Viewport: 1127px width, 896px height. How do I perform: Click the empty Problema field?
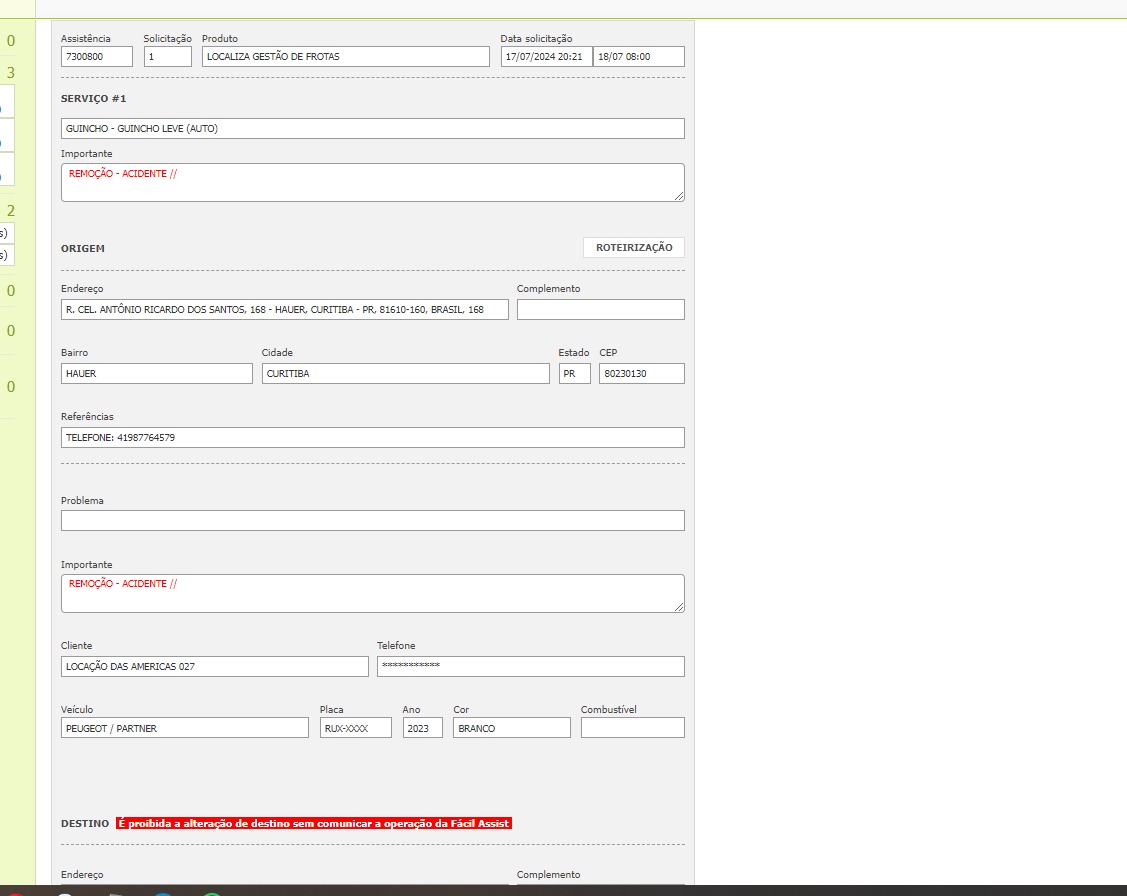pyautogui.click(x=372, y=521)
